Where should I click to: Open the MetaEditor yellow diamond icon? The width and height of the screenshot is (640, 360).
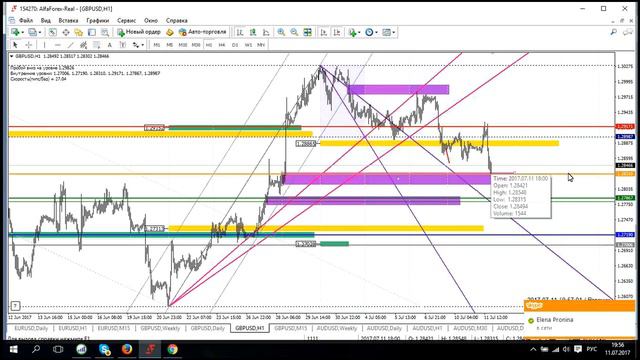tap(170, 32)
